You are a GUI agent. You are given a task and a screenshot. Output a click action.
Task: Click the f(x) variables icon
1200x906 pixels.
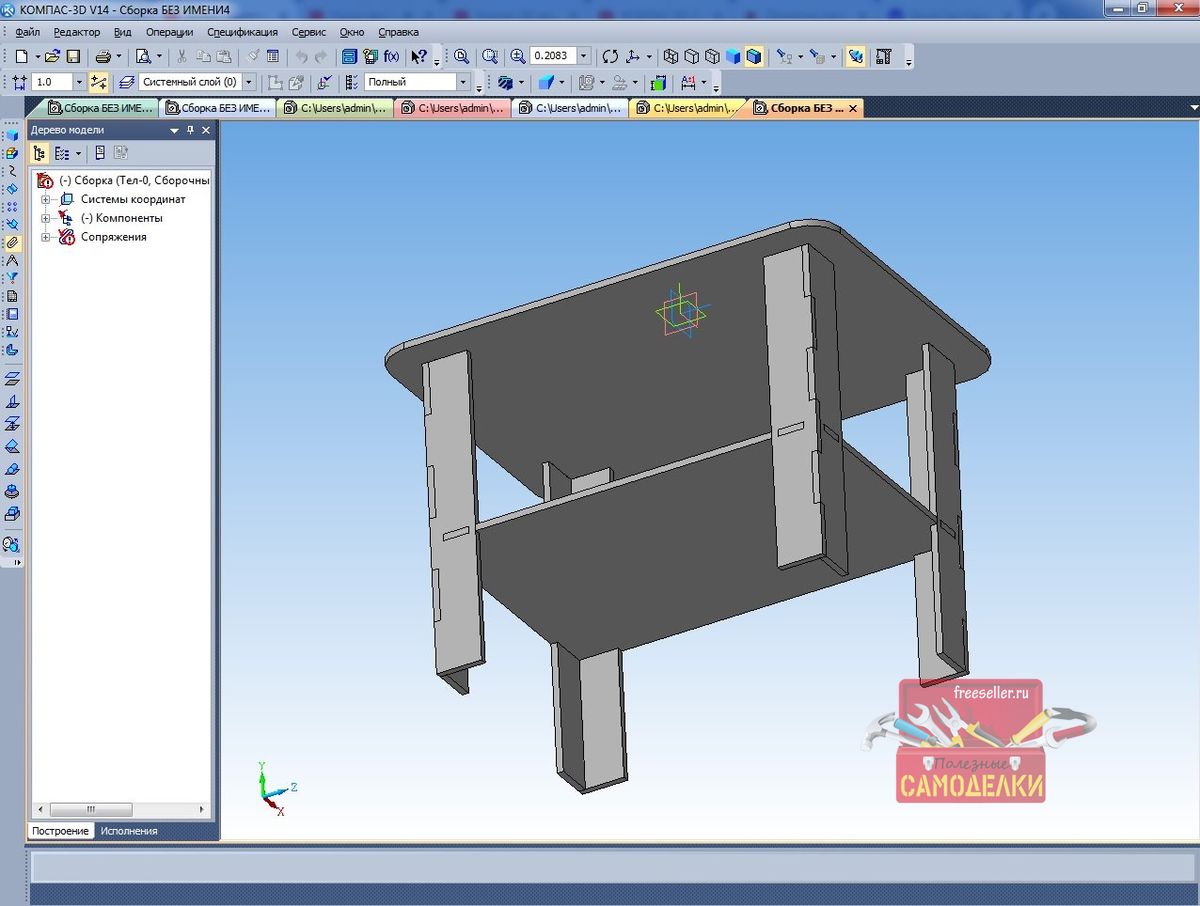click(392, 57)
